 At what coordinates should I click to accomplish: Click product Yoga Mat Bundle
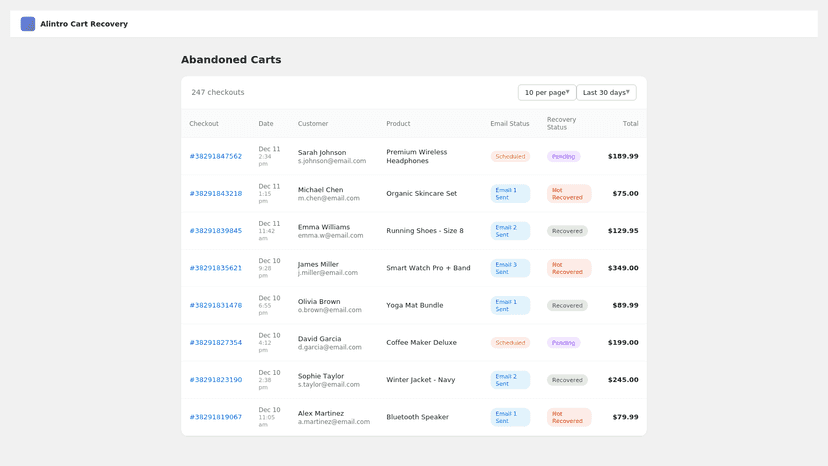click(x=415, y=305)
